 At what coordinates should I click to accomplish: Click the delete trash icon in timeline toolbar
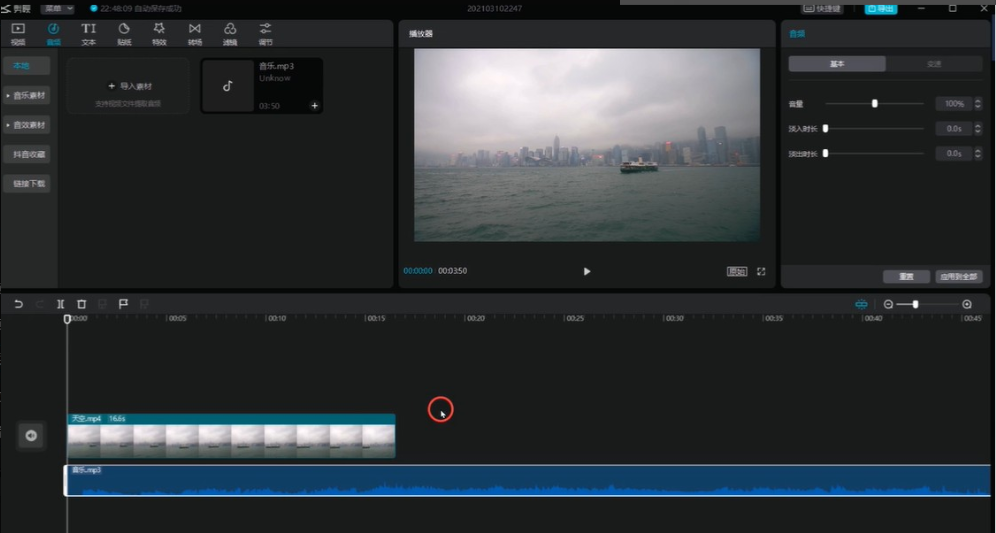click(82, 304)
